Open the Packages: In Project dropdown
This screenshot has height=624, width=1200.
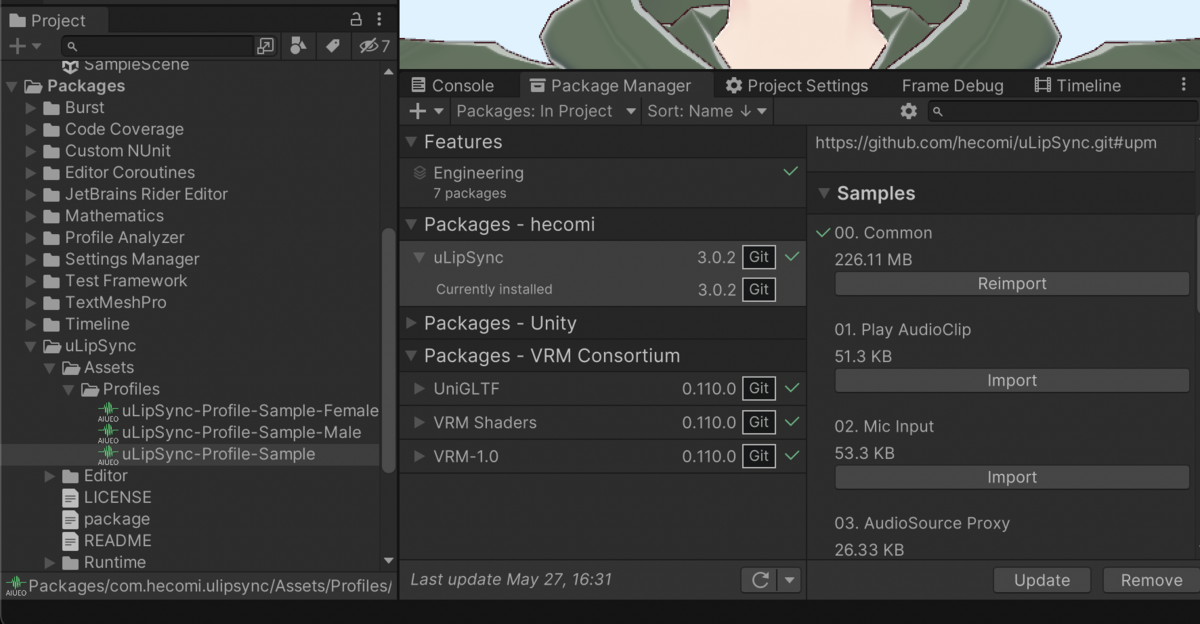[x=546, y=111]
